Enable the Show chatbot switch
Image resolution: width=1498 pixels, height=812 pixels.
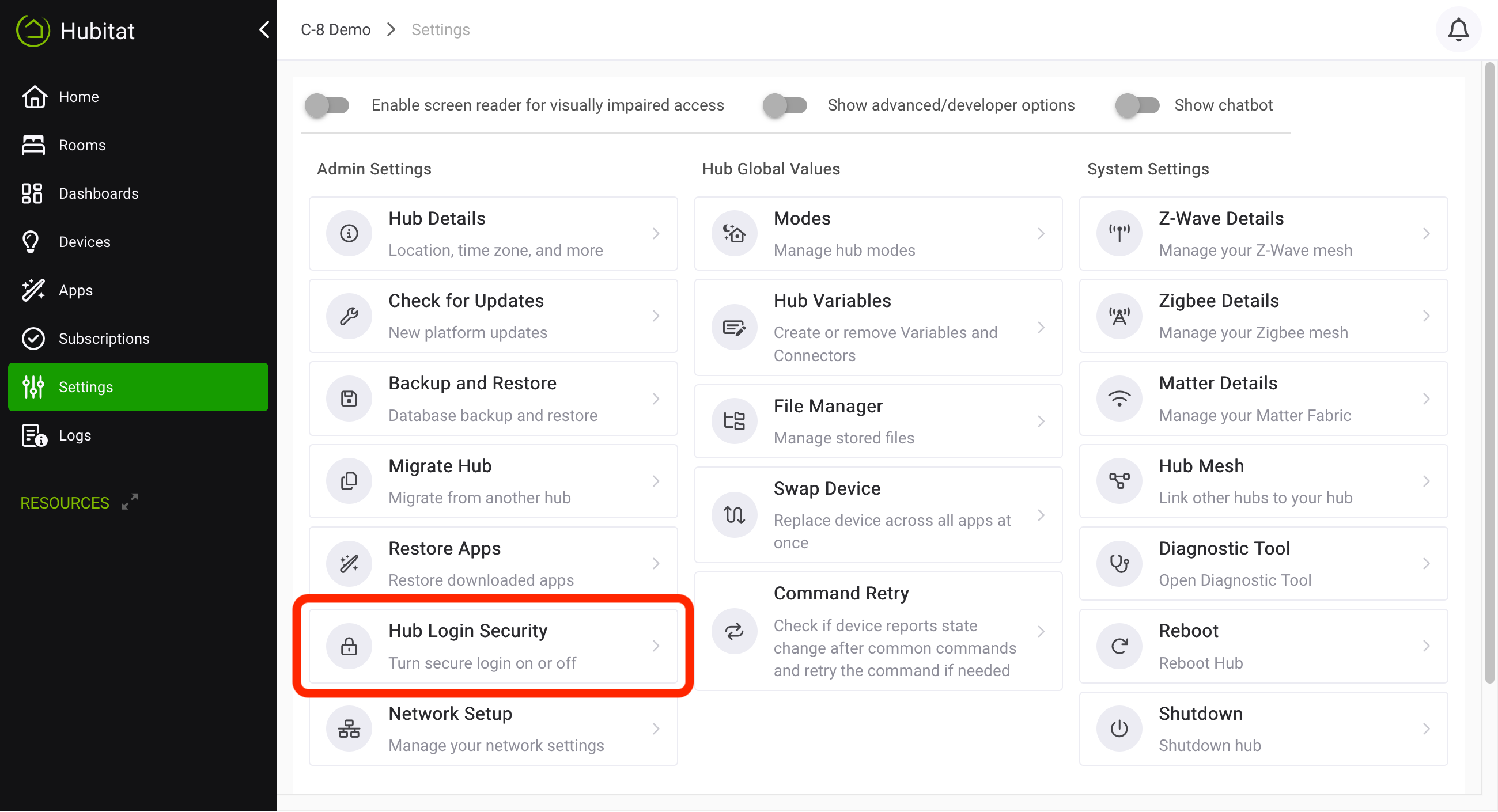pyautogui.click(x=1137, y=105)
